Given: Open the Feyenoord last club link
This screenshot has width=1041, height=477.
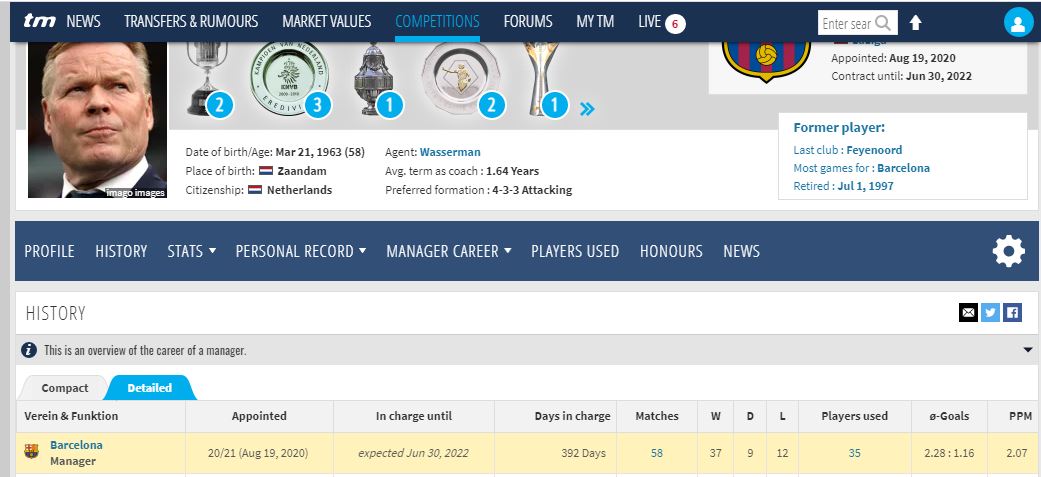Looking at the screenshot, I should (874, 150).
